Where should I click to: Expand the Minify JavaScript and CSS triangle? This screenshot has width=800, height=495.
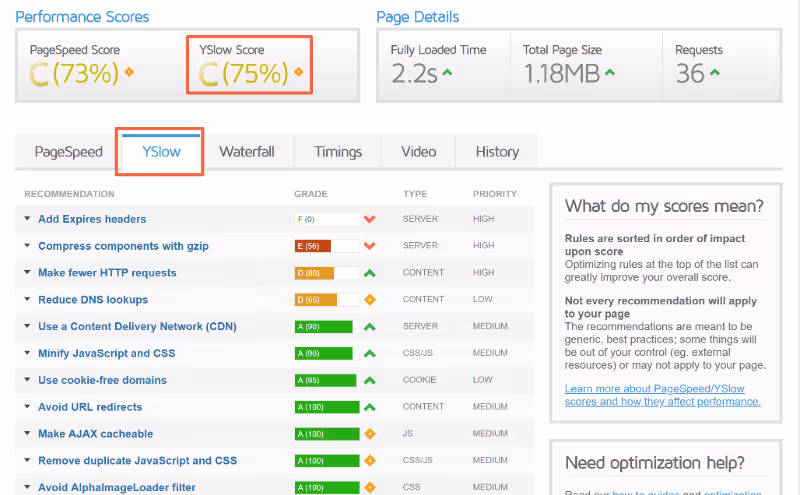(x=27, y=353)
